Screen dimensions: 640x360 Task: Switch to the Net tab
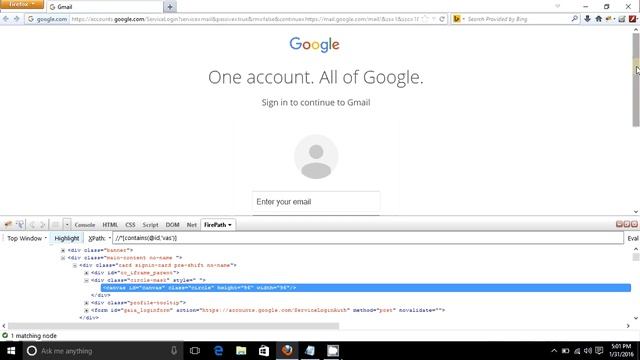tap(191, 225)
